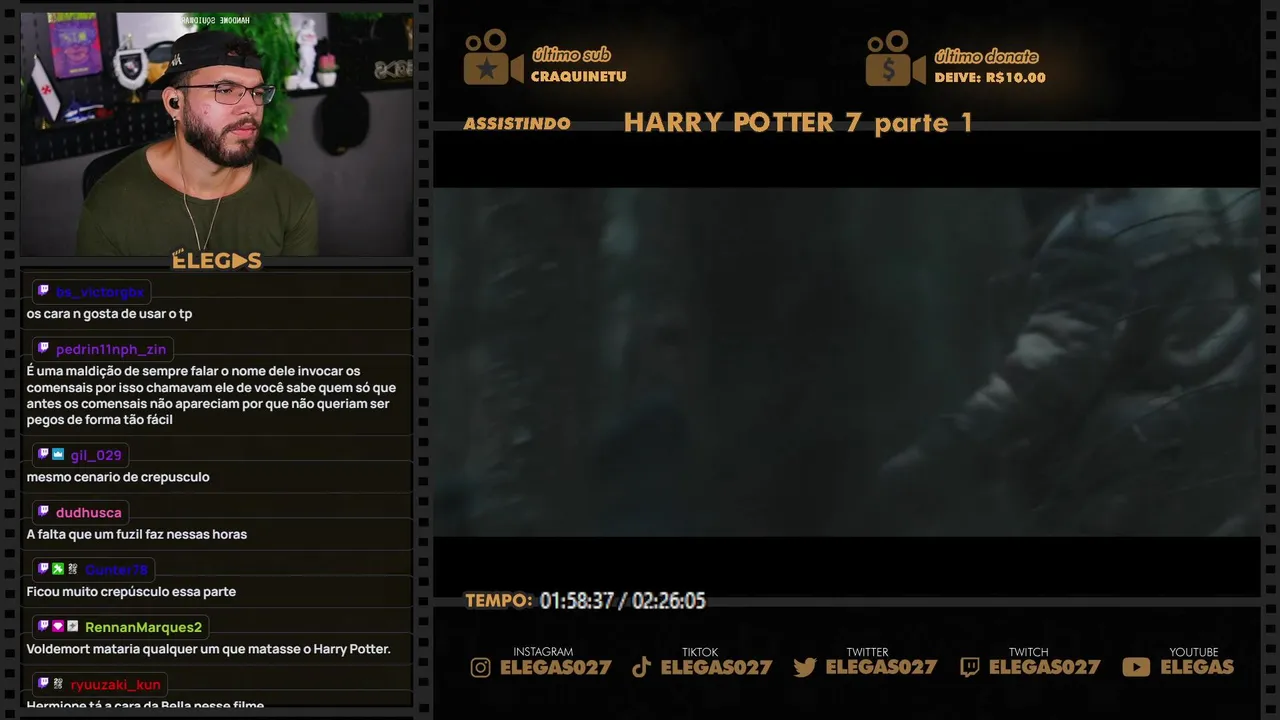This screenshot has width=1280, height=720.
Task: Click the TikTok logo icon
Action: [x=642, y=667]
